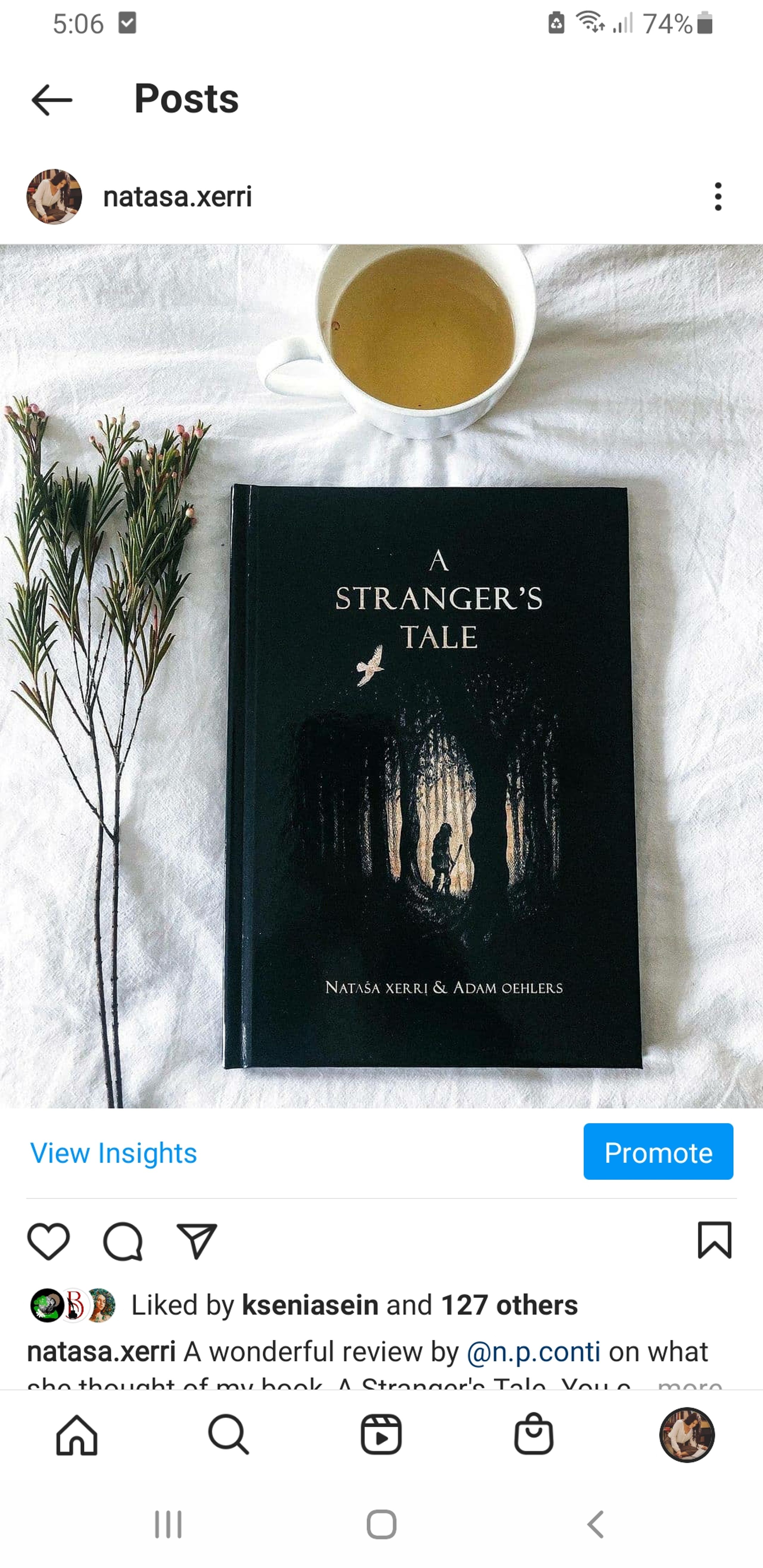The image size is (763, 1568).
Task: Open the Reels tab icon
Action: tap(381, 1435)
